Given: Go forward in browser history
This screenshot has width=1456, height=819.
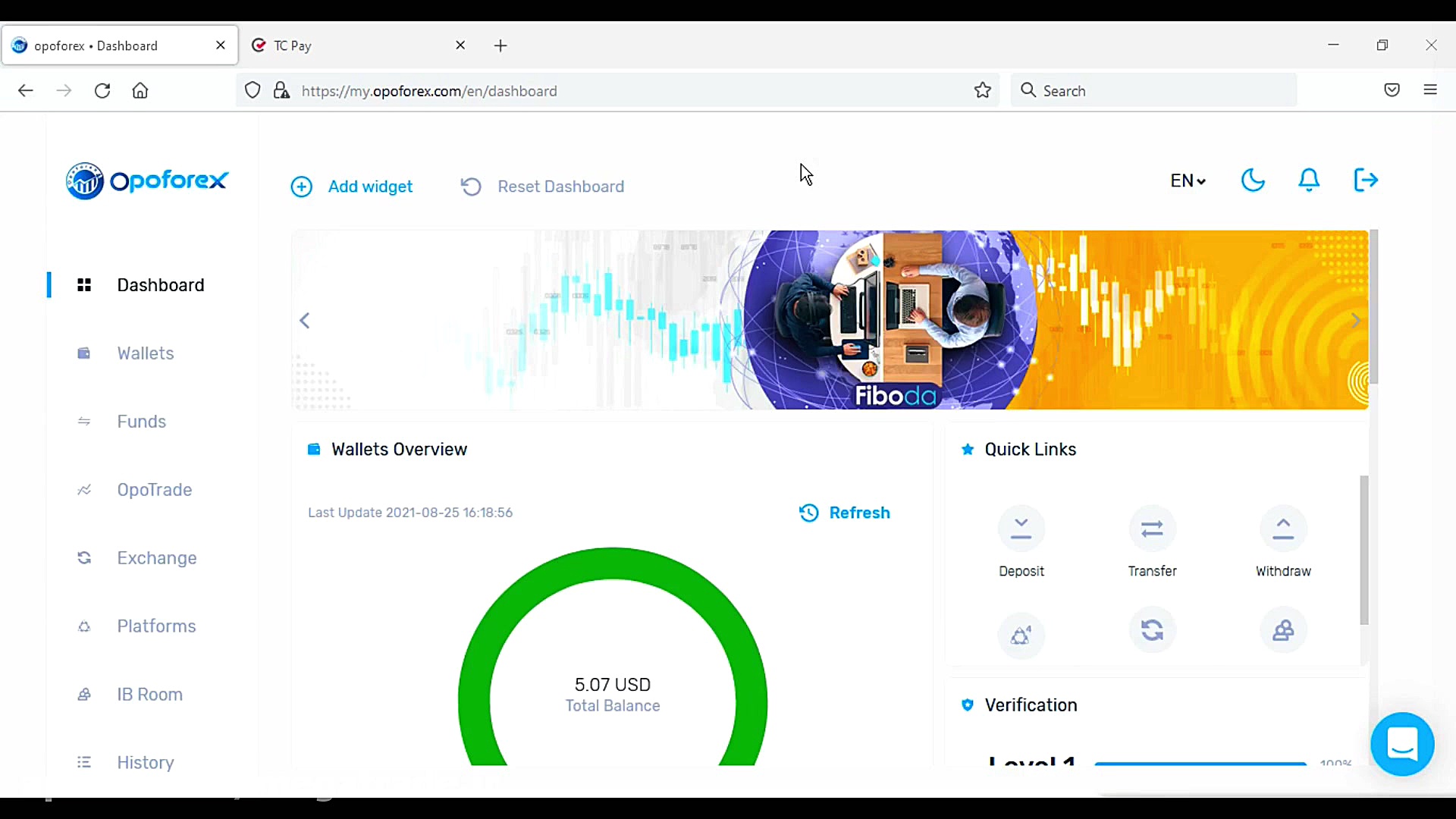Looking at the screenshot, I should (64, 91).
